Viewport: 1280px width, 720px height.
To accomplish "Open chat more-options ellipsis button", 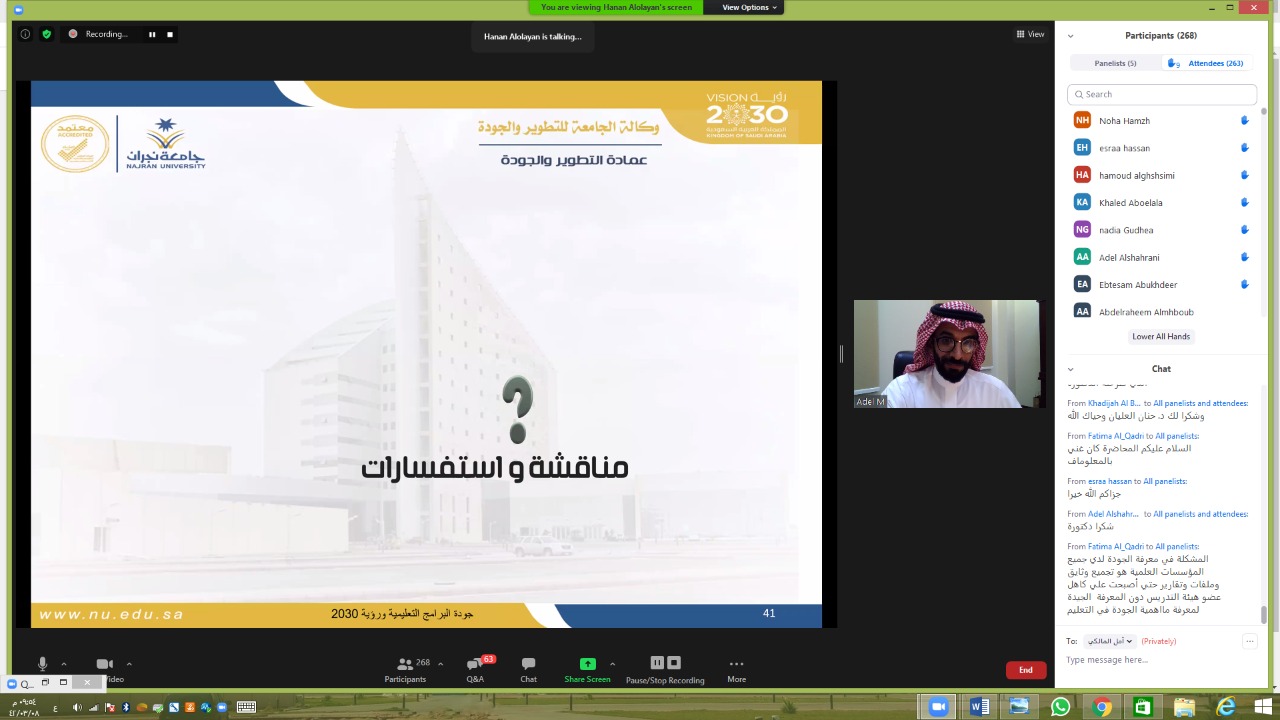I will 1249,641.
